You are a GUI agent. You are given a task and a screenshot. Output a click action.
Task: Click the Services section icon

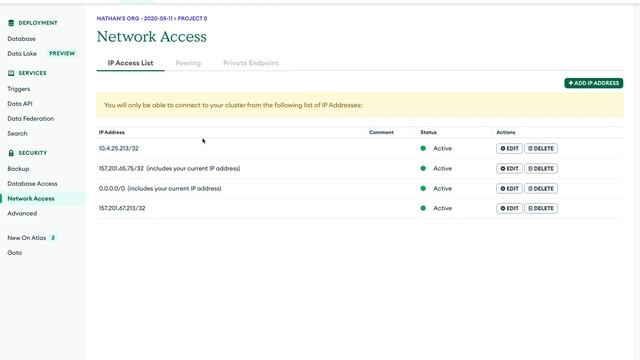click(x=11, y=73)
